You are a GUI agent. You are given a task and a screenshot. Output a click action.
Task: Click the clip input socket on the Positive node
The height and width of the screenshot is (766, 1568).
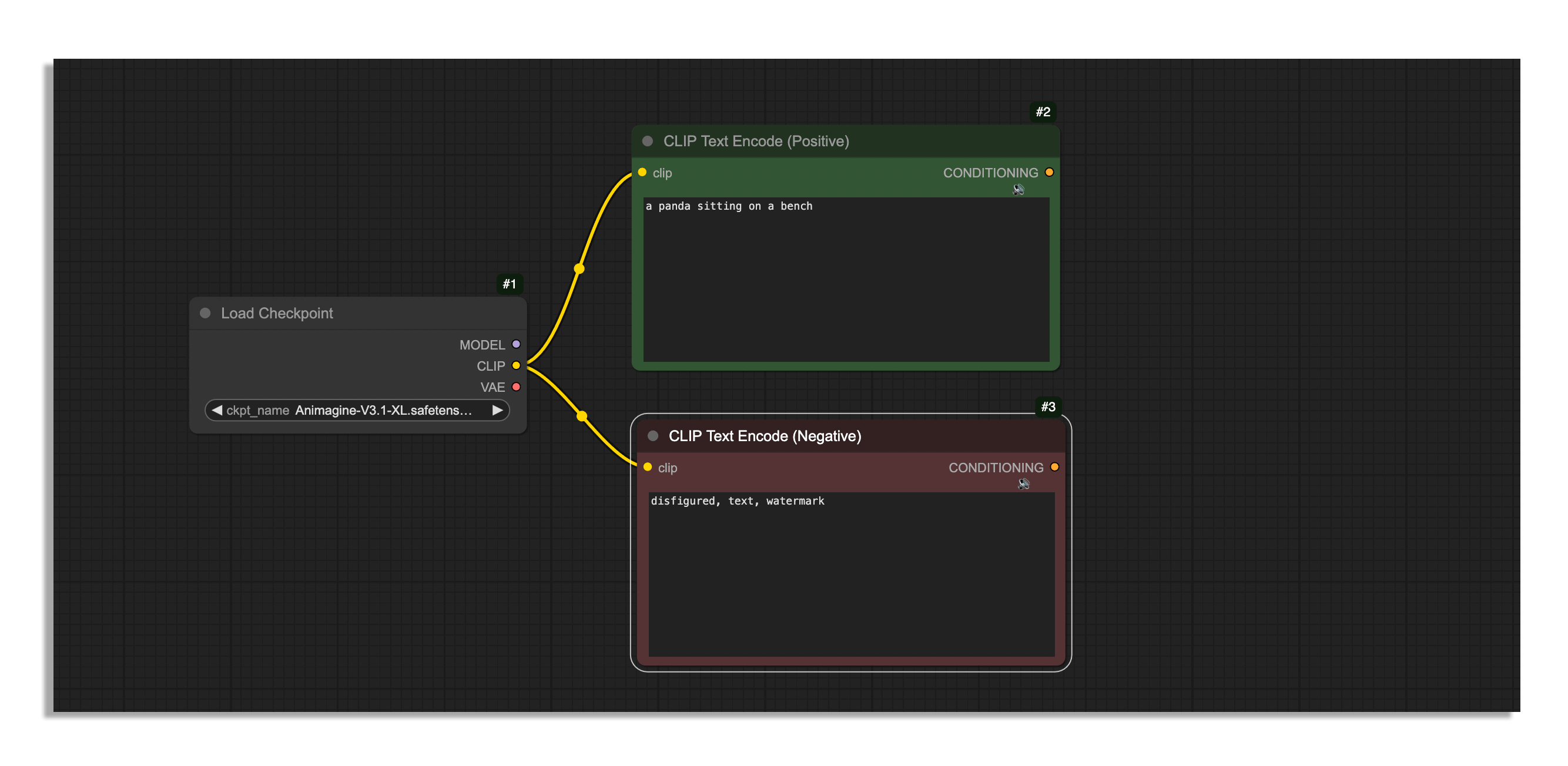[x=642, y=173]
